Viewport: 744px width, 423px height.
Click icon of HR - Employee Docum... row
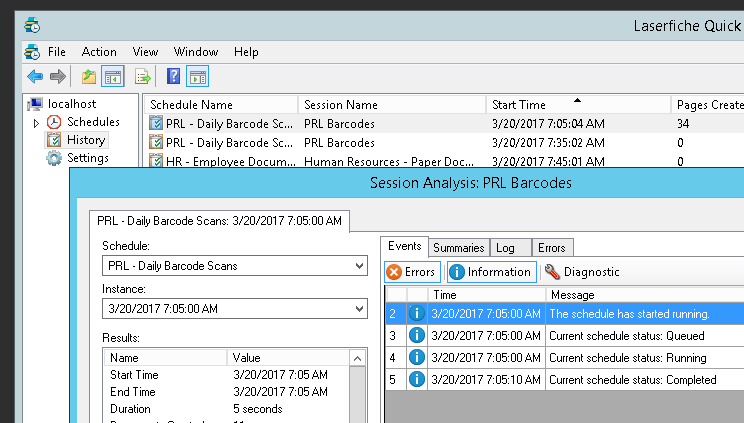[x=156, y=160]
